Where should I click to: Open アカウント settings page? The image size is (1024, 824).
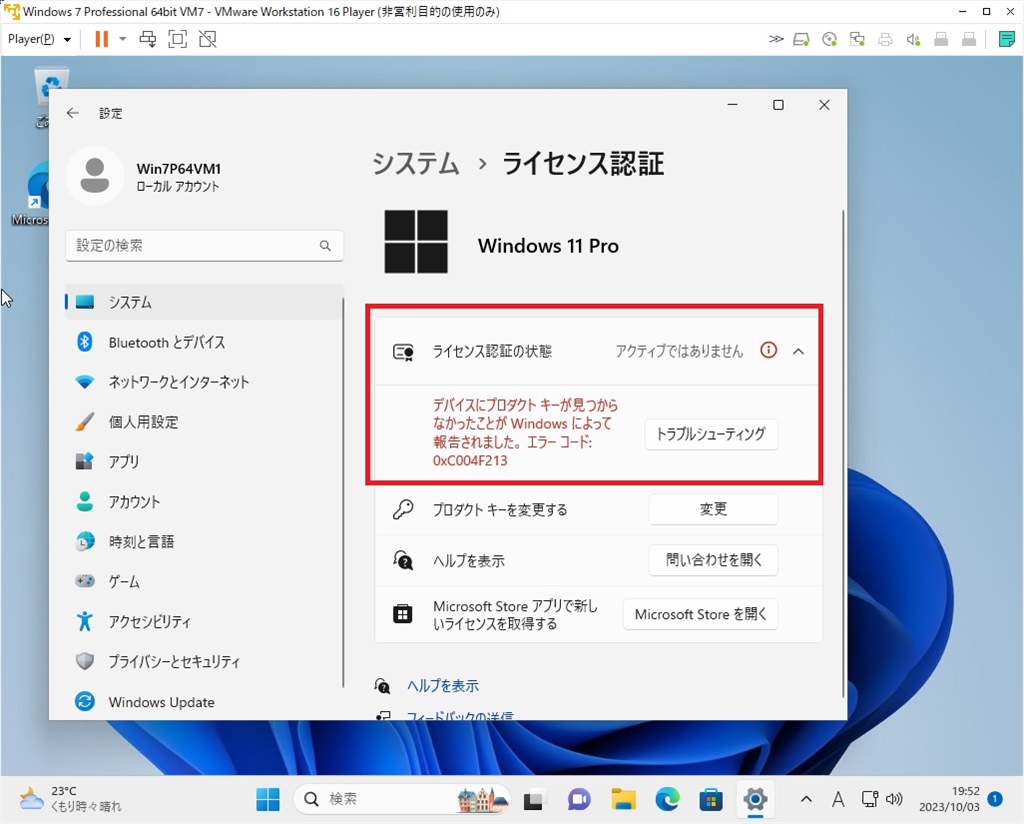point(204,501)
